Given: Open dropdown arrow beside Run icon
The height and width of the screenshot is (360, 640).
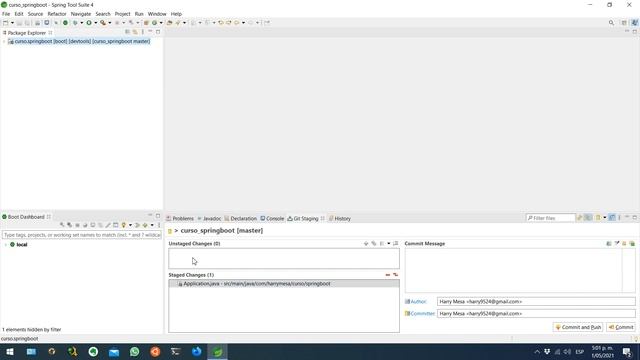Looking at the screenshot, I should [96, 23].
